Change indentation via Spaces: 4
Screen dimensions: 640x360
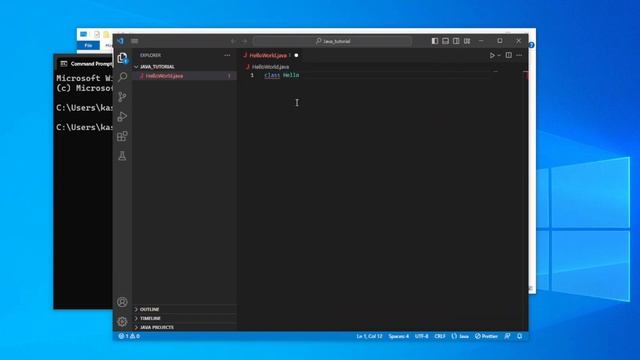tap(398, 336)
